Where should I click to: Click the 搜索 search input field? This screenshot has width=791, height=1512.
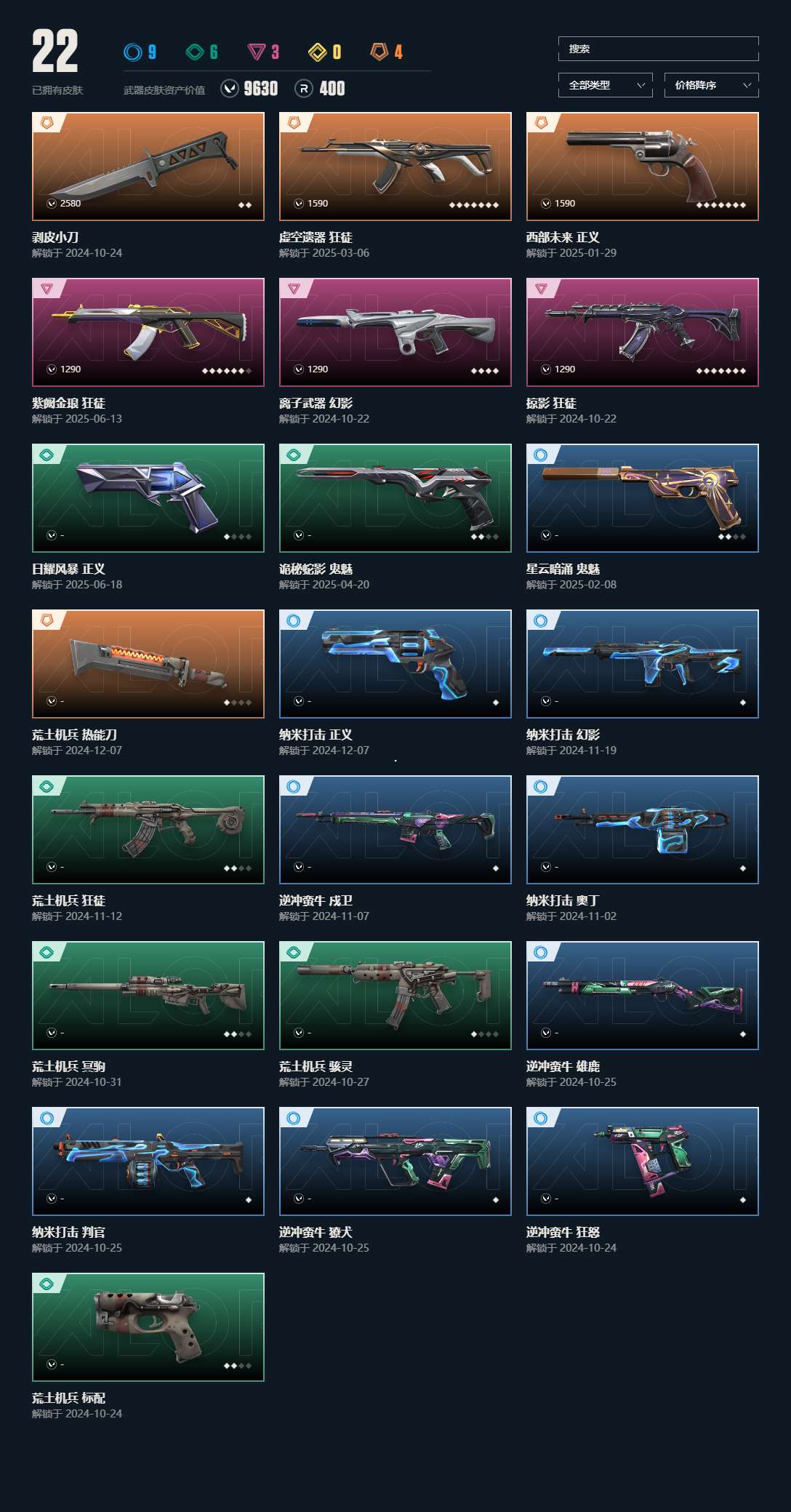tap(659, 49)
